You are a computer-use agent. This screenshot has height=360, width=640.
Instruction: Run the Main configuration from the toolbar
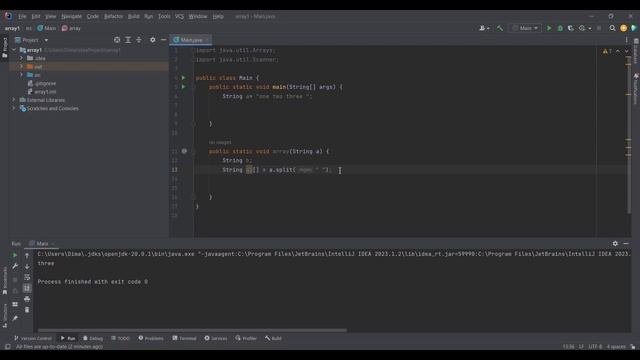[549, 28]
